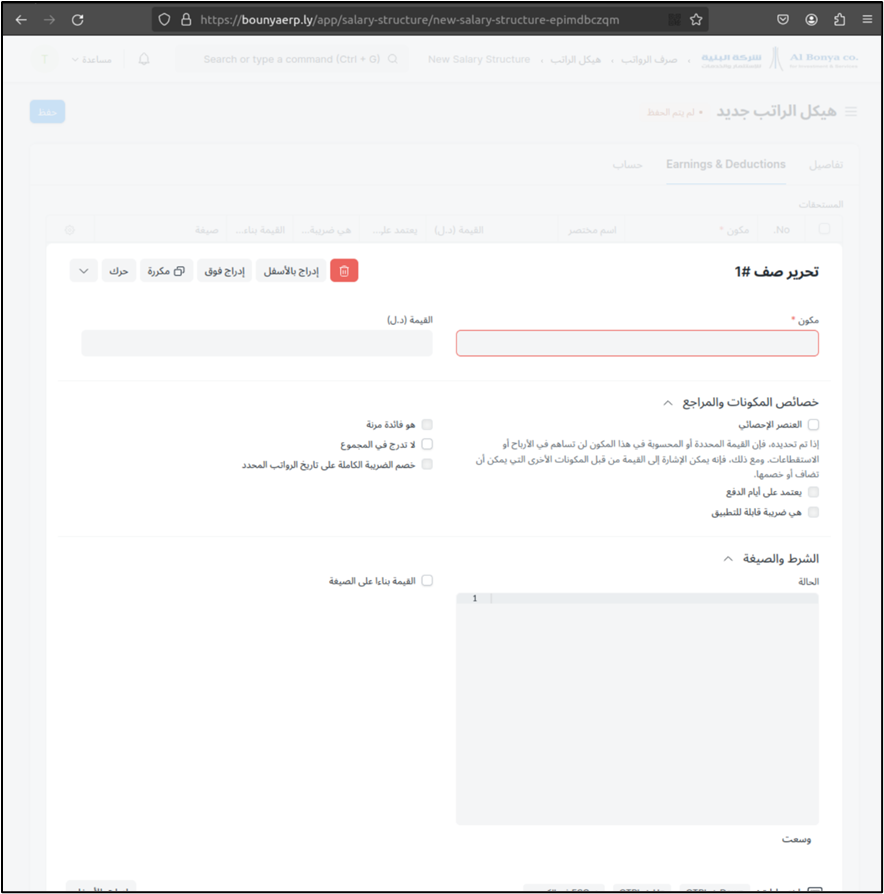Collapse the الشرط والصيغة section

click(727, 559)
